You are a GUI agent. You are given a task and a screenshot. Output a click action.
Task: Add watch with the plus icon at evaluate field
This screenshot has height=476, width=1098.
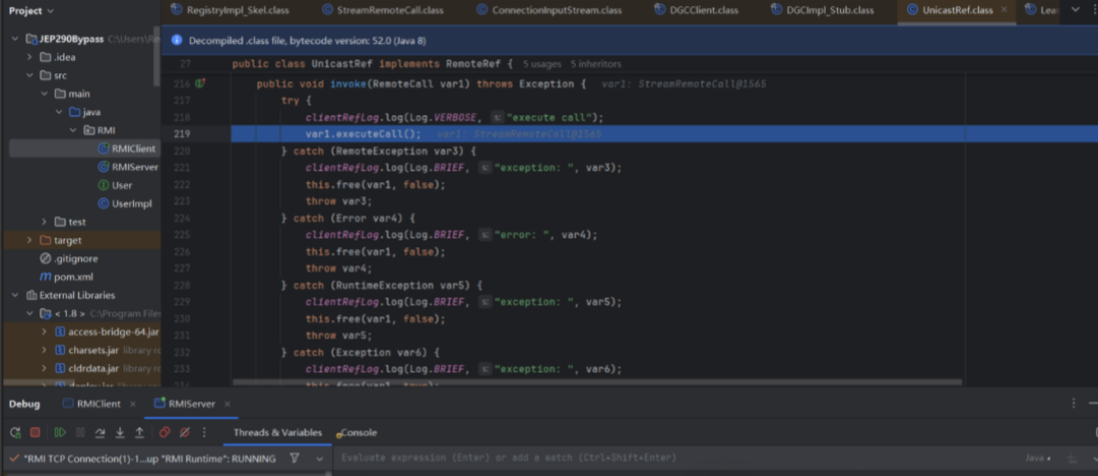click(1071, 458)
